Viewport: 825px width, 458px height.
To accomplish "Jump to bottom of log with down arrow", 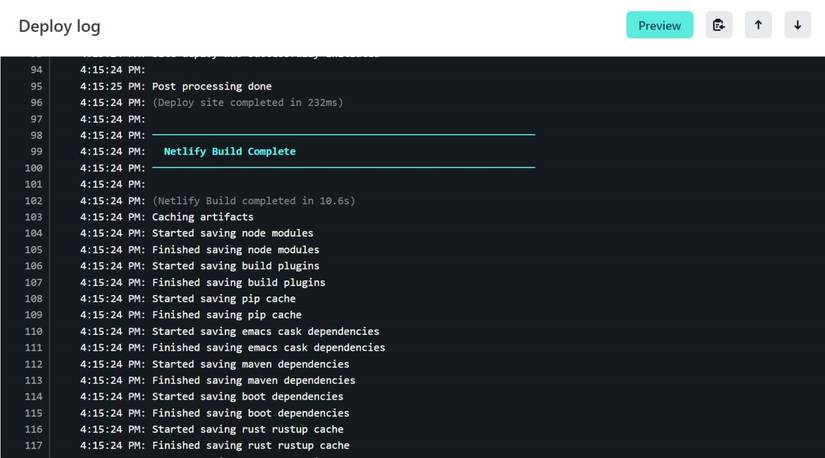I will tap(798, 25).
